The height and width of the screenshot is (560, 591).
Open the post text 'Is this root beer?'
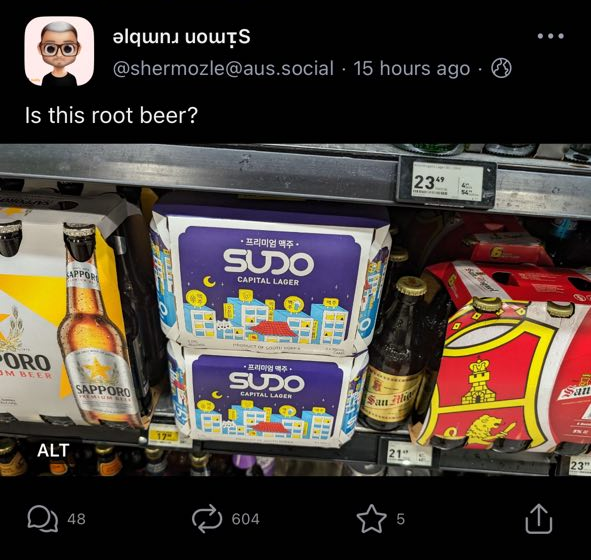[111, 115]
